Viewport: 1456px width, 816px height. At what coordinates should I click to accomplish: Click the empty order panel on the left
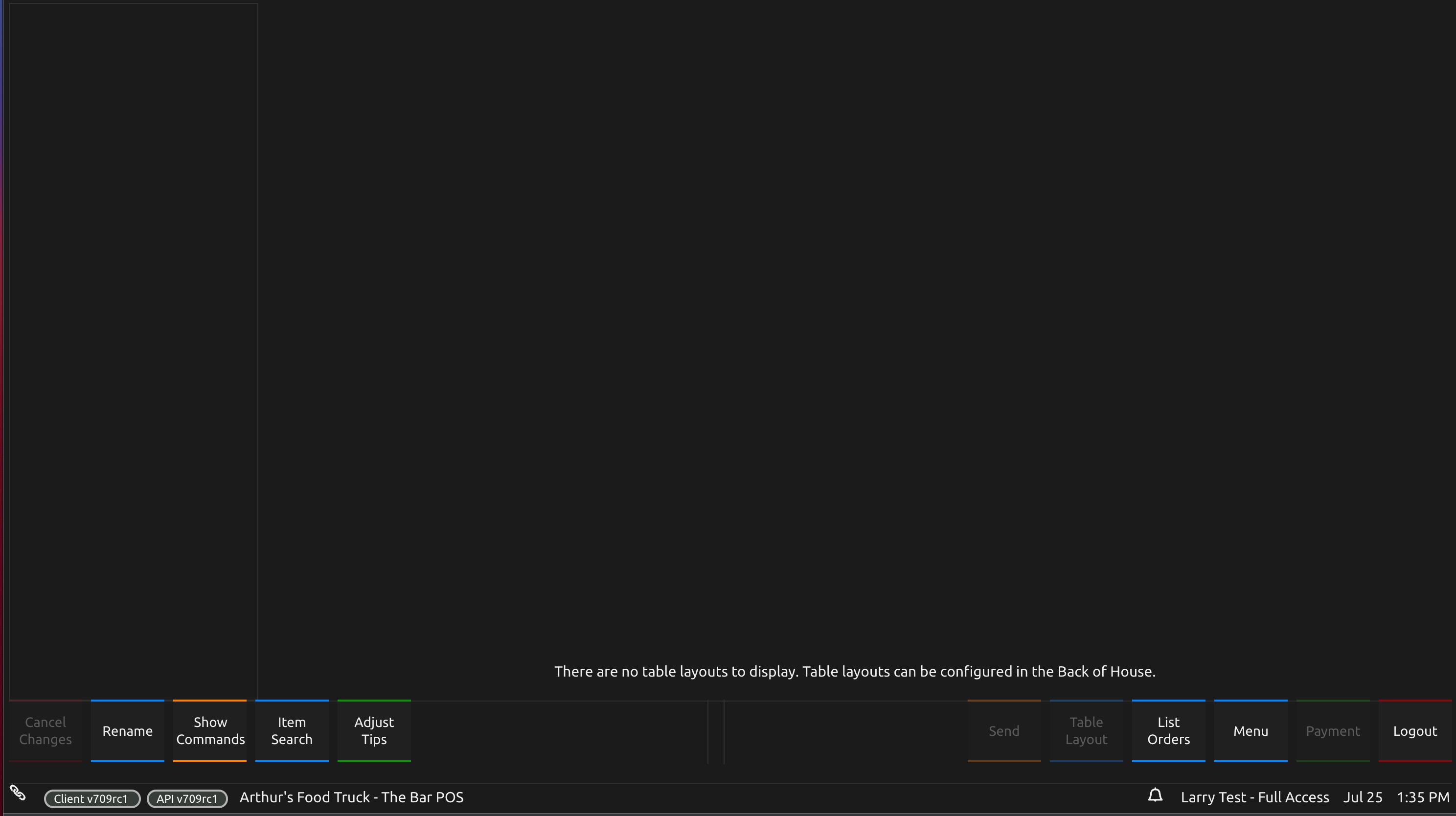134,351
